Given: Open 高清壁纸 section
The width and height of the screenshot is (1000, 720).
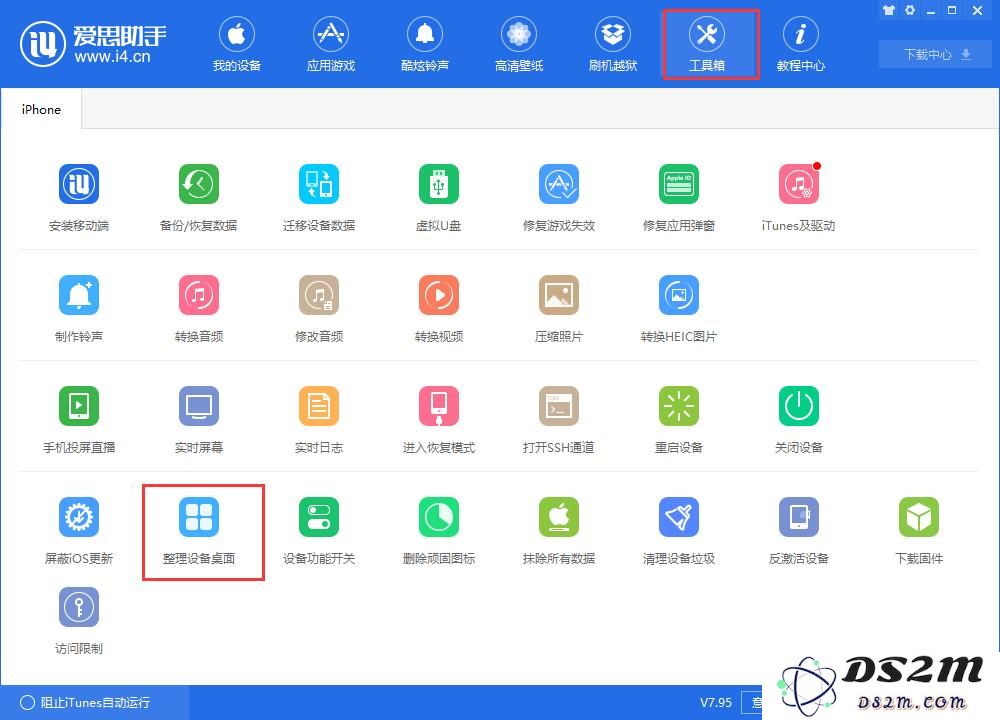Looking at the screenshot, I should tap(519, 43).
